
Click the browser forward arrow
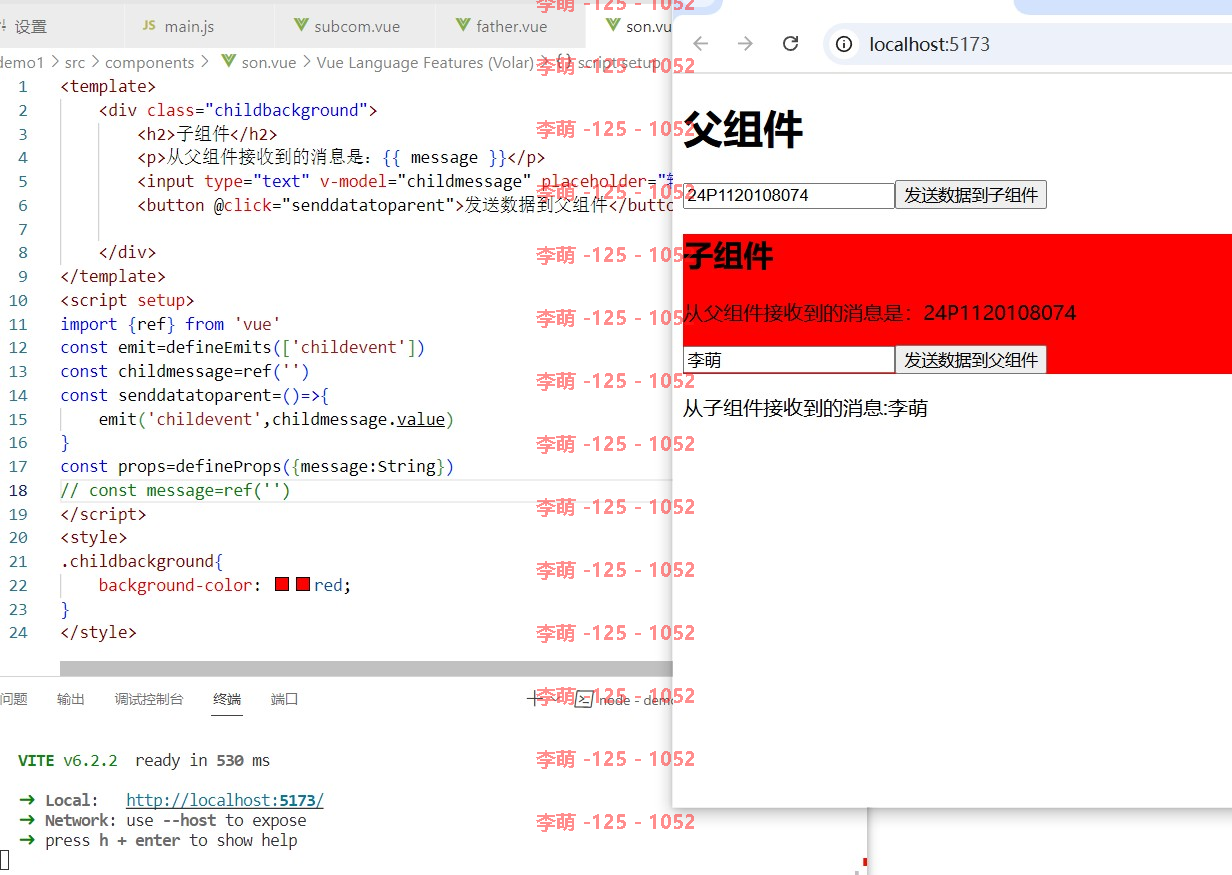[745, 44]
